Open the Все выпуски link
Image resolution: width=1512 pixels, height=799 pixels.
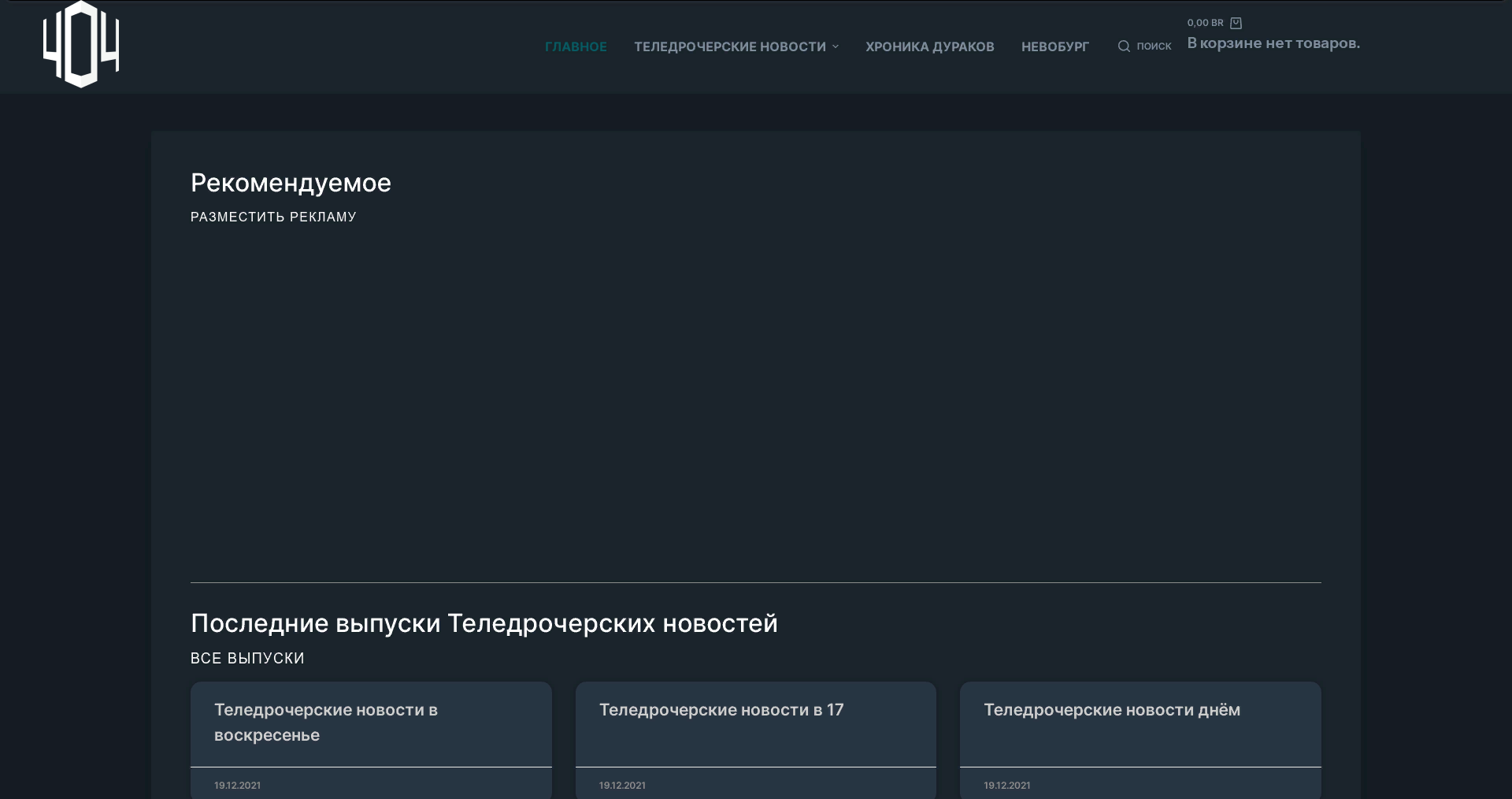click(247, 658)
